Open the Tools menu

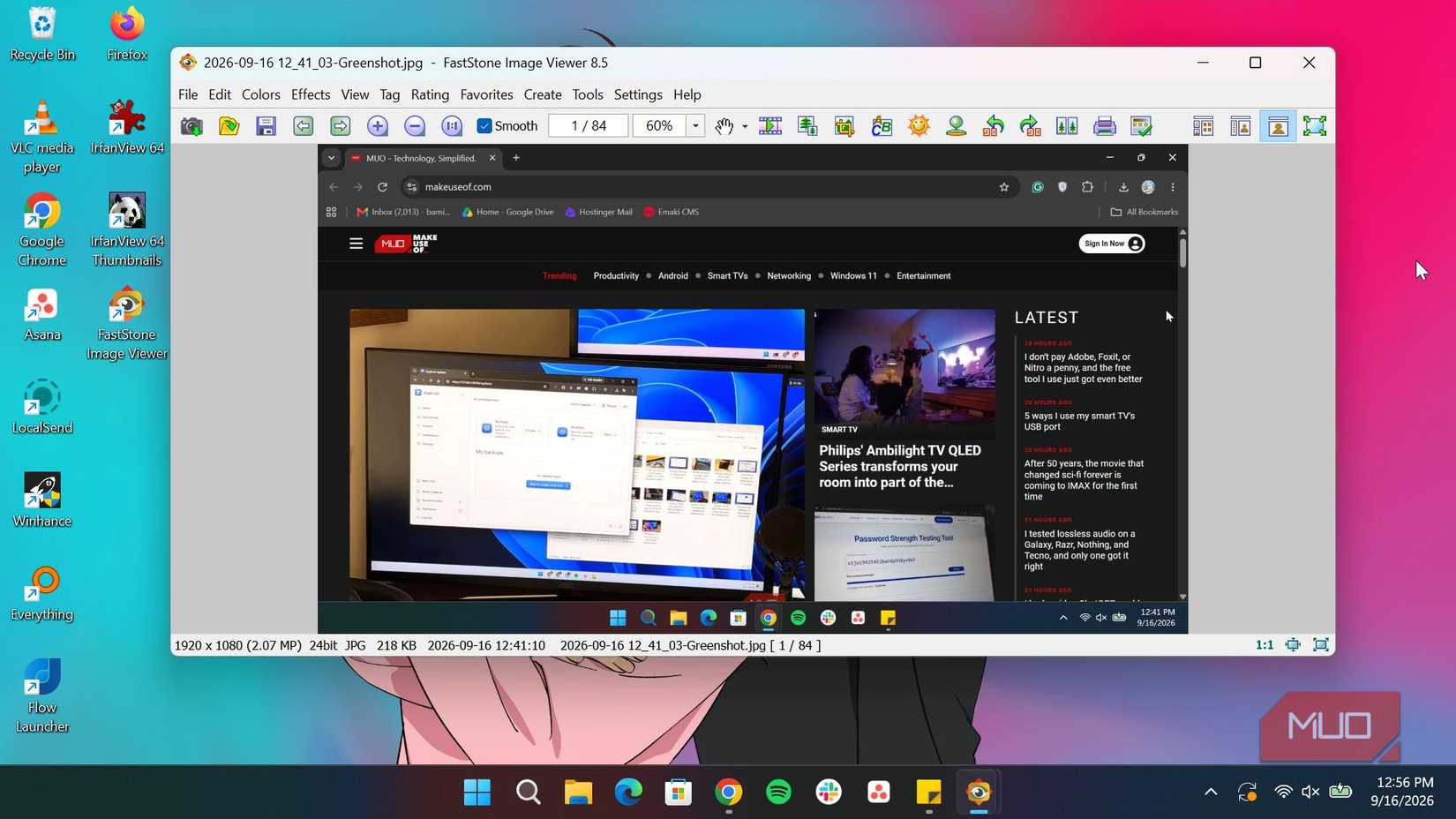click(588, 94)
